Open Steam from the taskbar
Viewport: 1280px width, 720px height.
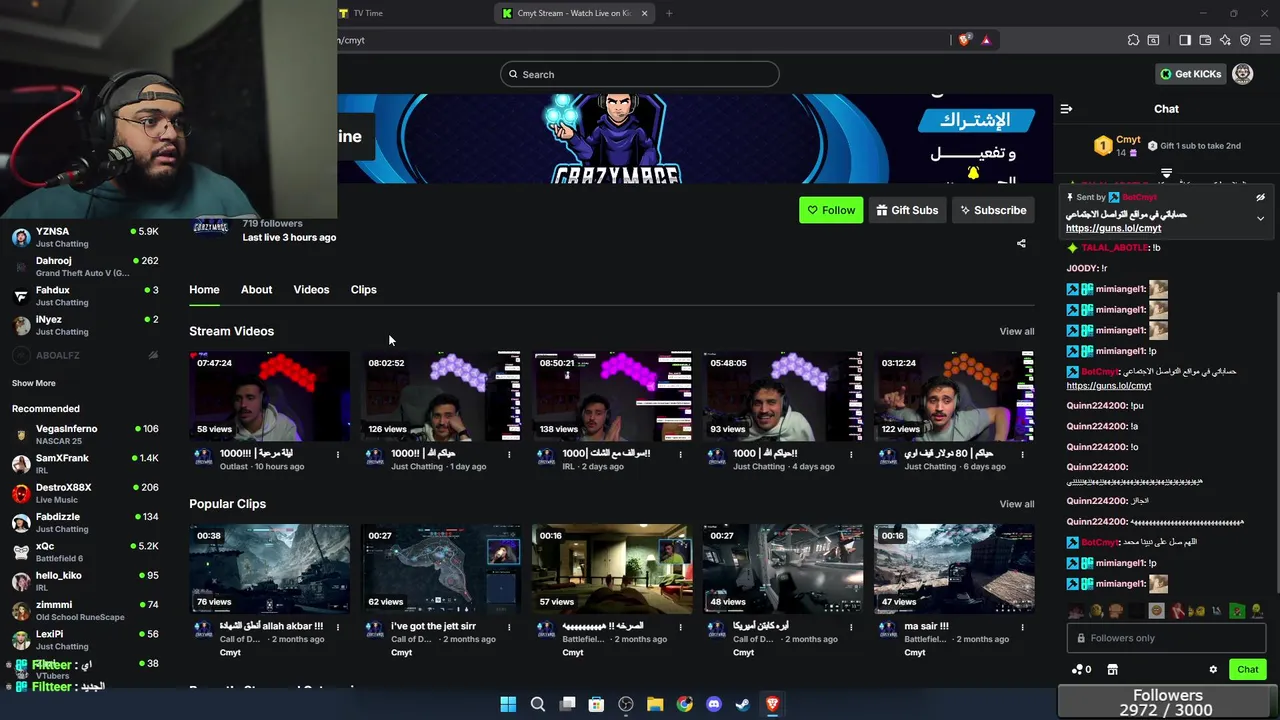743,704
